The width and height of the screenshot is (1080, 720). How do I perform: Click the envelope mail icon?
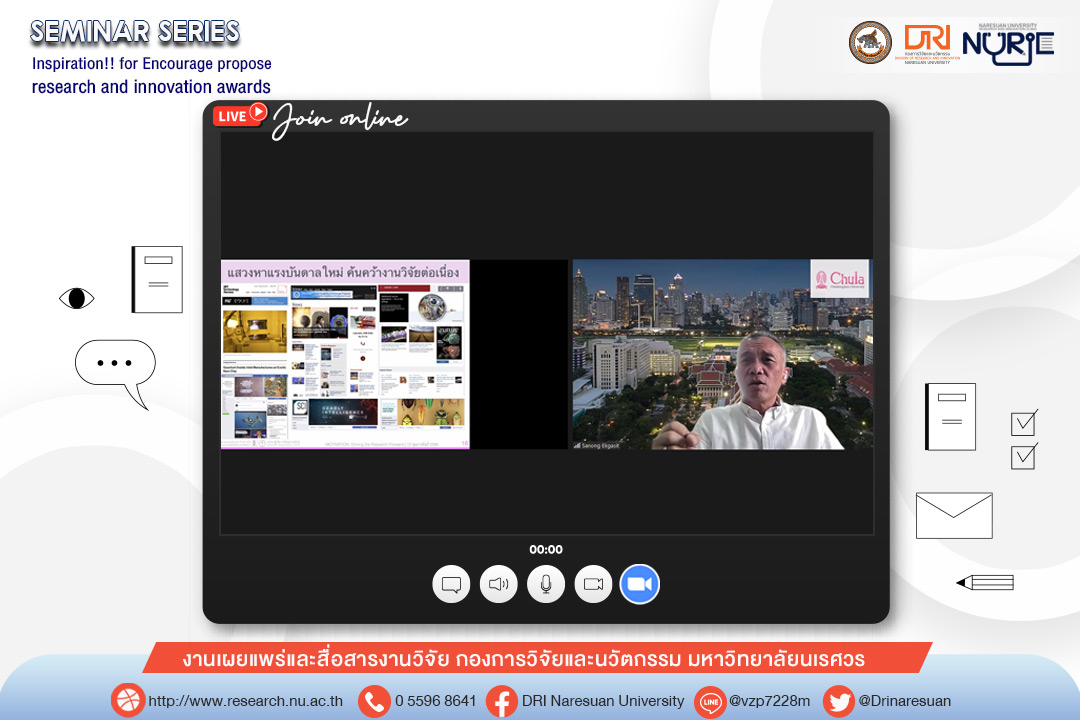[954, 515]
